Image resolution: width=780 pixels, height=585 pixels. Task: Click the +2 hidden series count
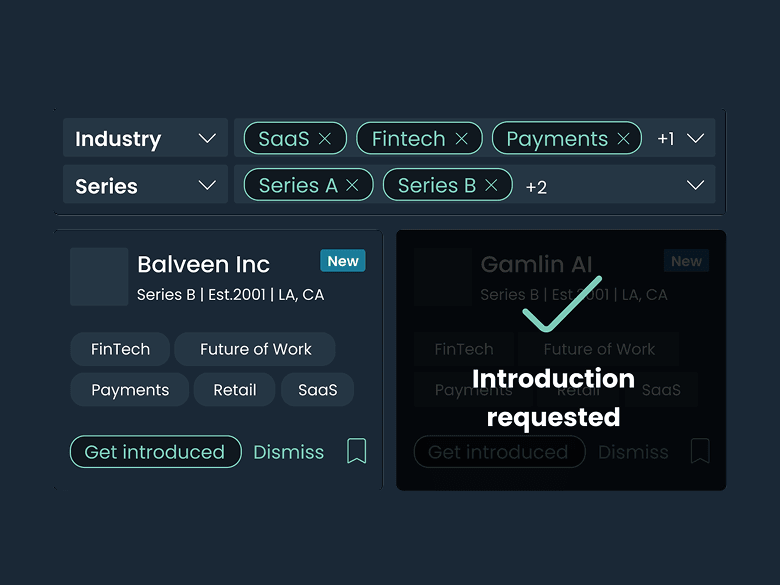[536, 187]
